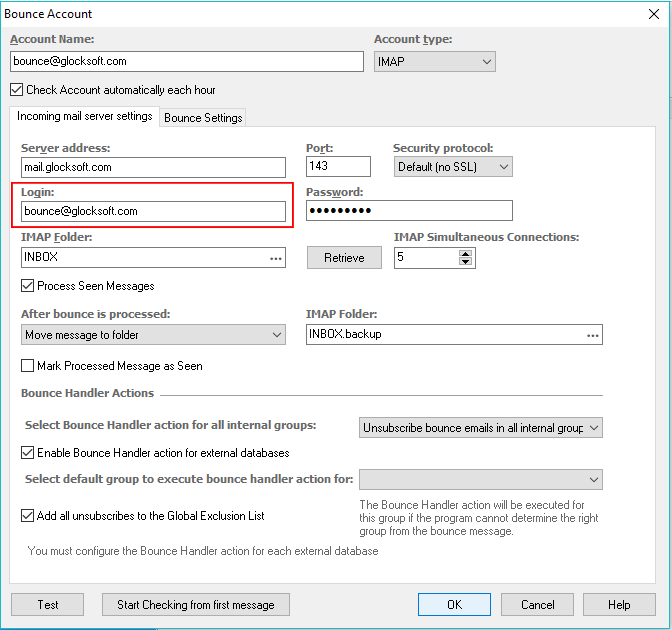Increase IMAP Simultaneous Connections with up arrow
The height and width of the screenshot is (630, 672).
pos(465,254)
